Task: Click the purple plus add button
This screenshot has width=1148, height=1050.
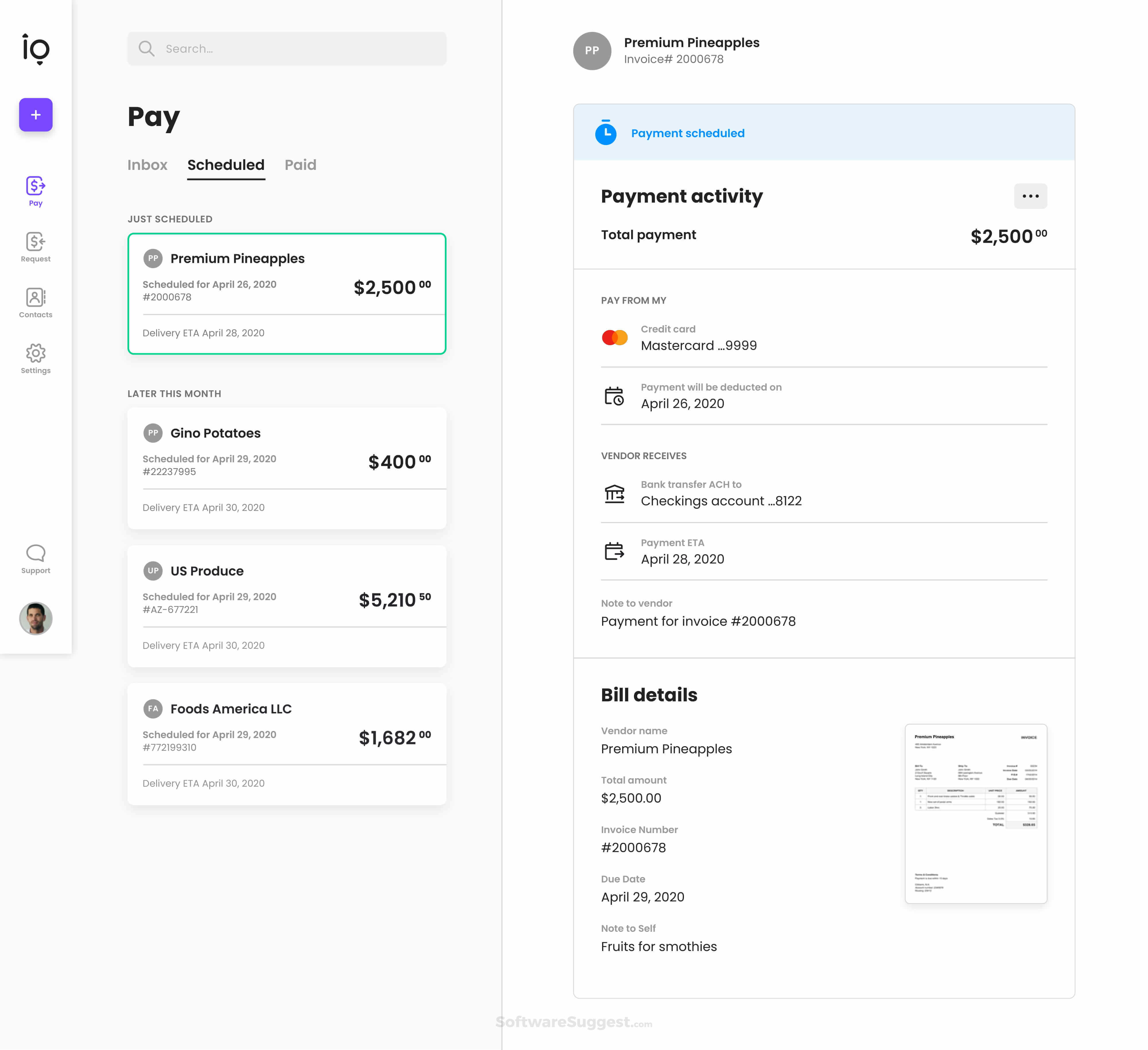Action: 35,114
